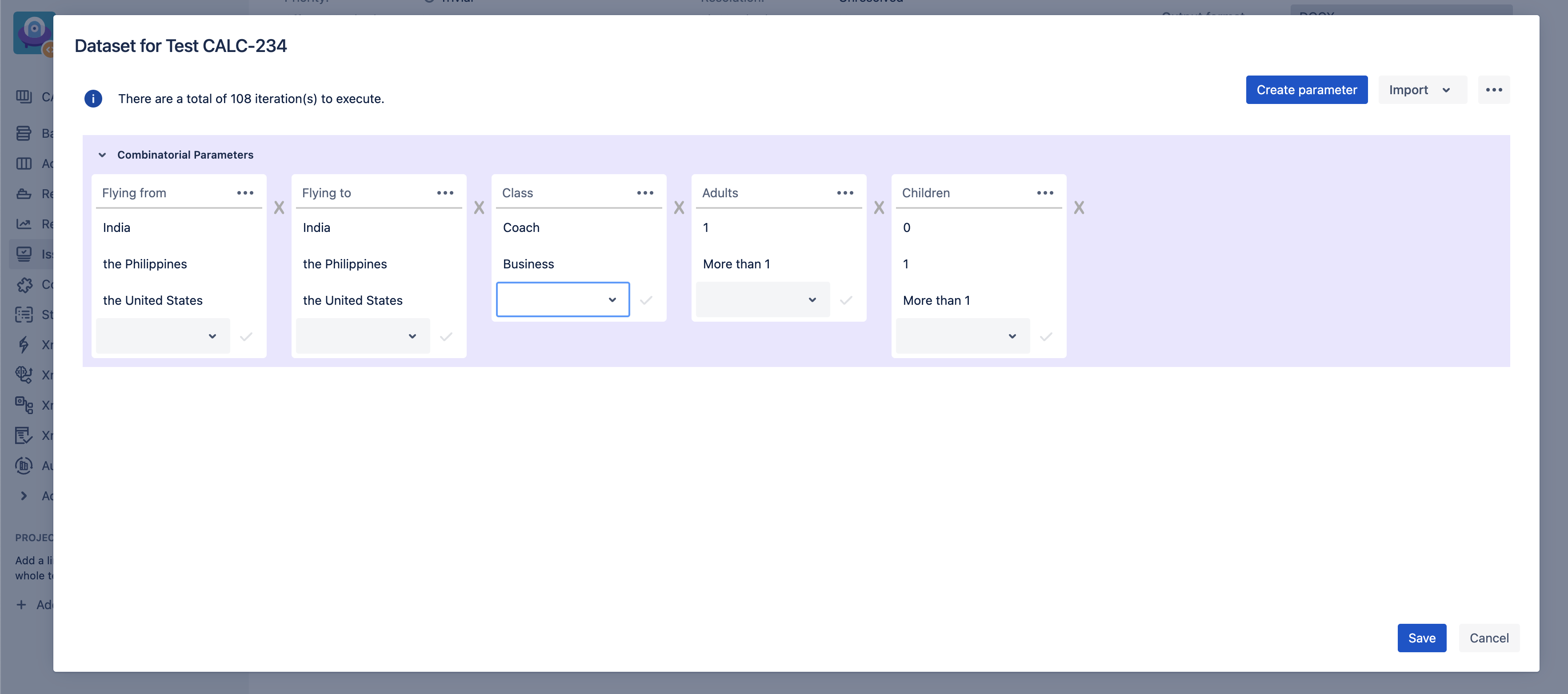Select value 1 in Children column
The image size is (1568, 694).
(906, 264)
